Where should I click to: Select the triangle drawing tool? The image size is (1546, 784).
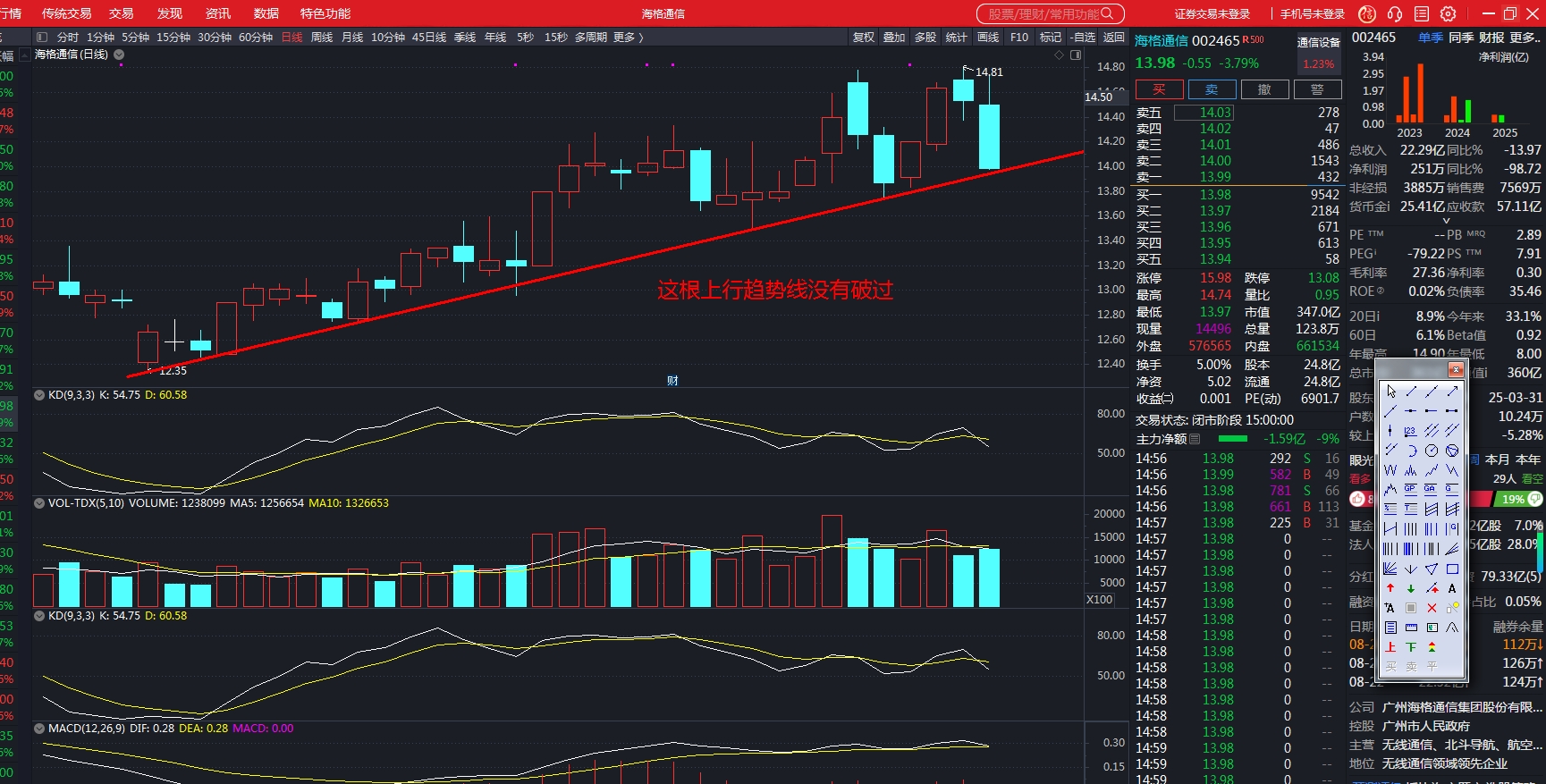[1432, 569]
